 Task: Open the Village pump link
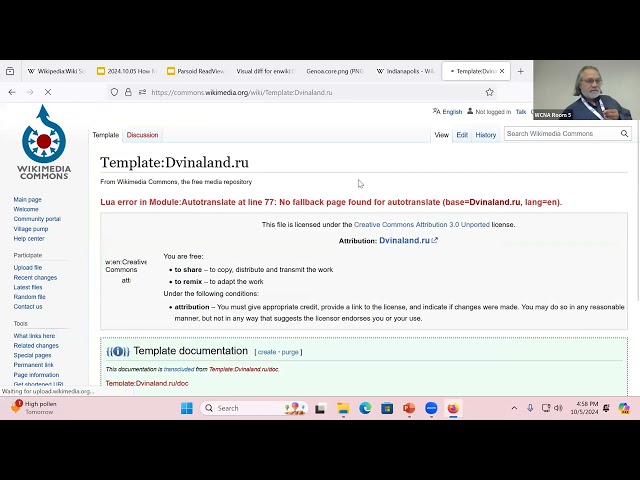pyautogui.click(x=31, y=229)
